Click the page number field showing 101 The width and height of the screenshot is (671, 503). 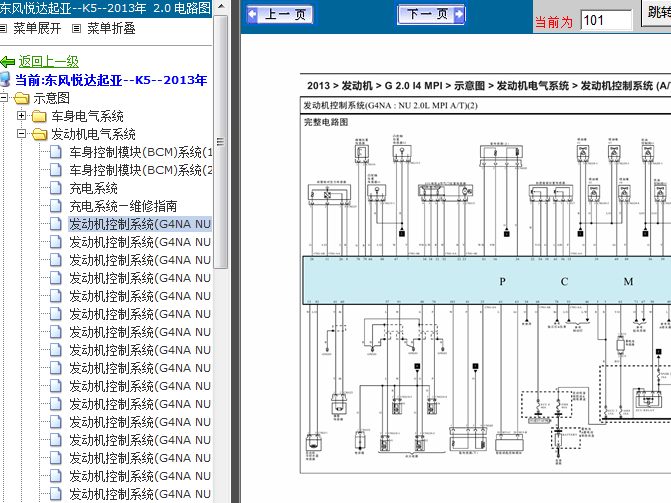coord(606,20)
